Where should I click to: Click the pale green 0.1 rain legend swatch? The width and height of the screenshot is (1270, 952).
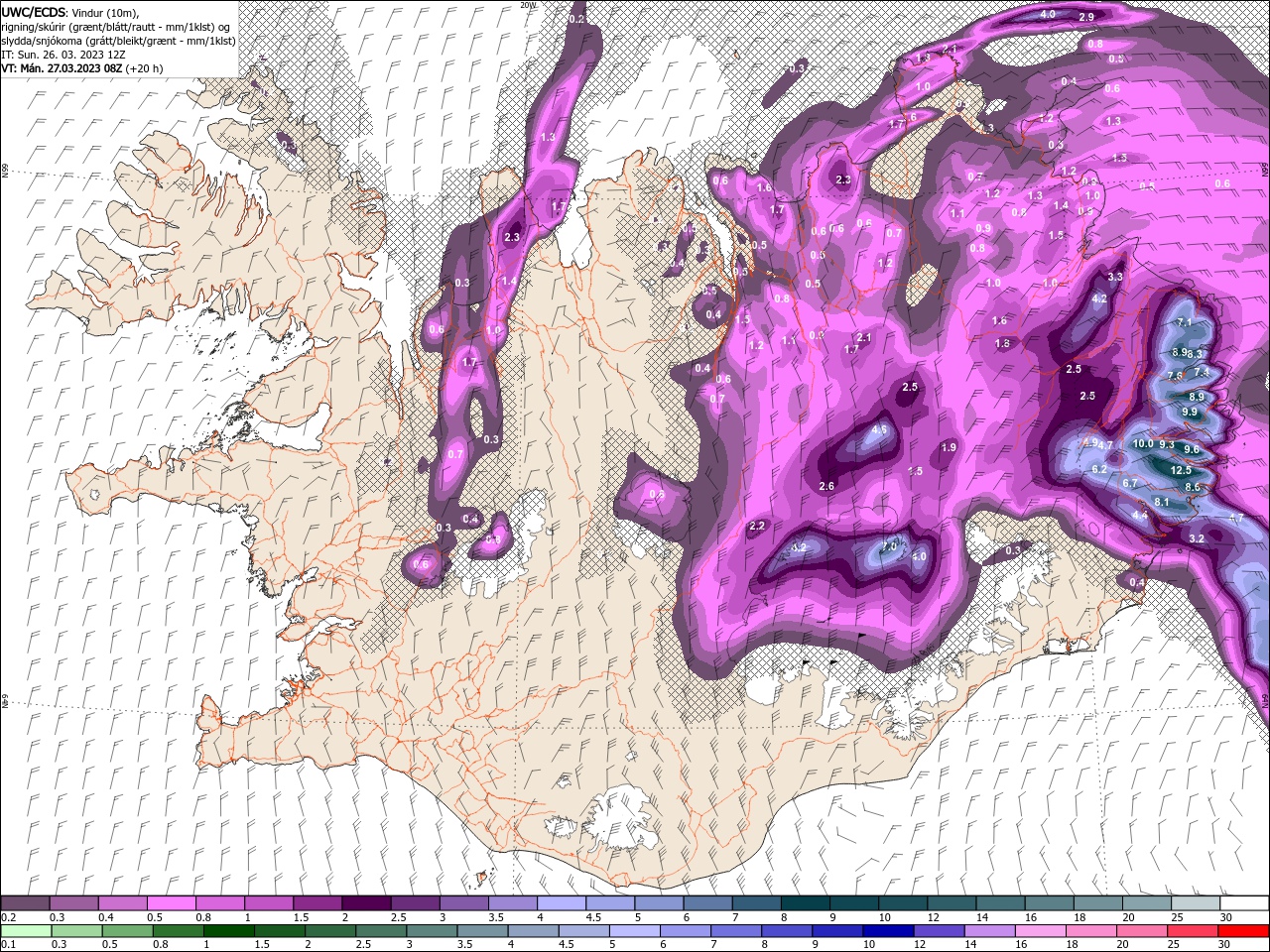pos(26,930)
